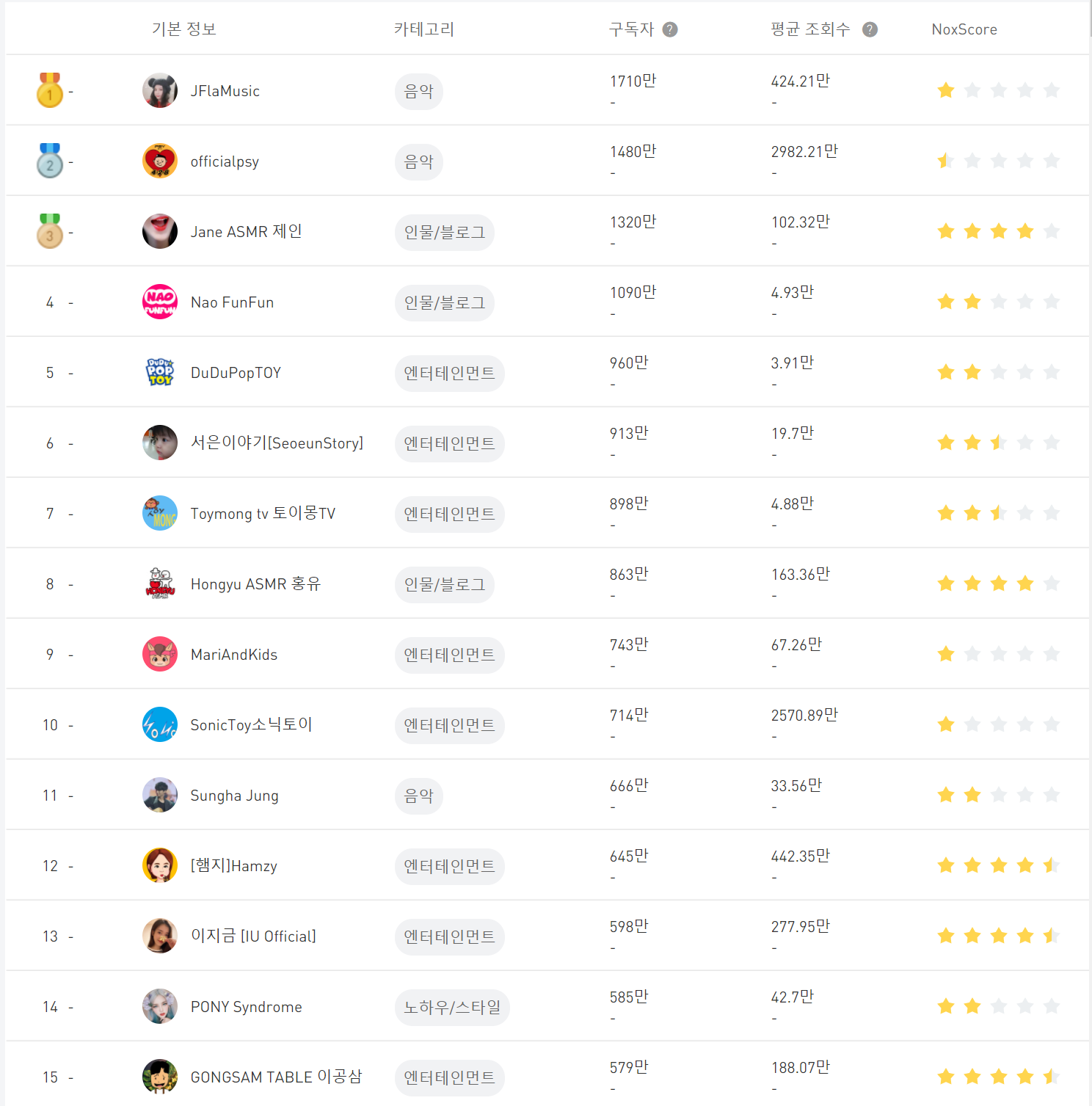Click the help icon beside 구독자 header

pos(670,29)
